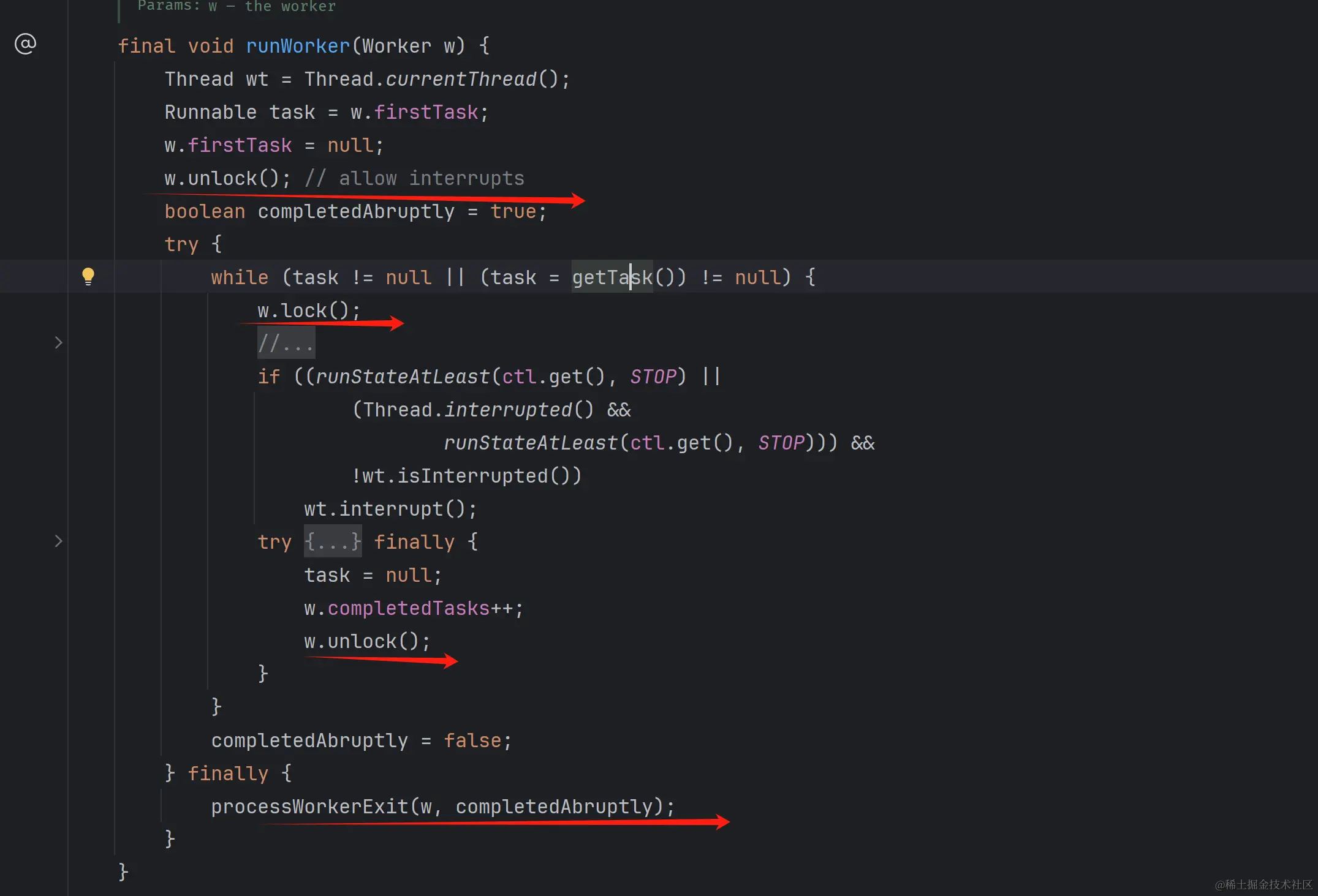Click the getTask() method call
1318x896 pixels.
click(x=613, y=277)
